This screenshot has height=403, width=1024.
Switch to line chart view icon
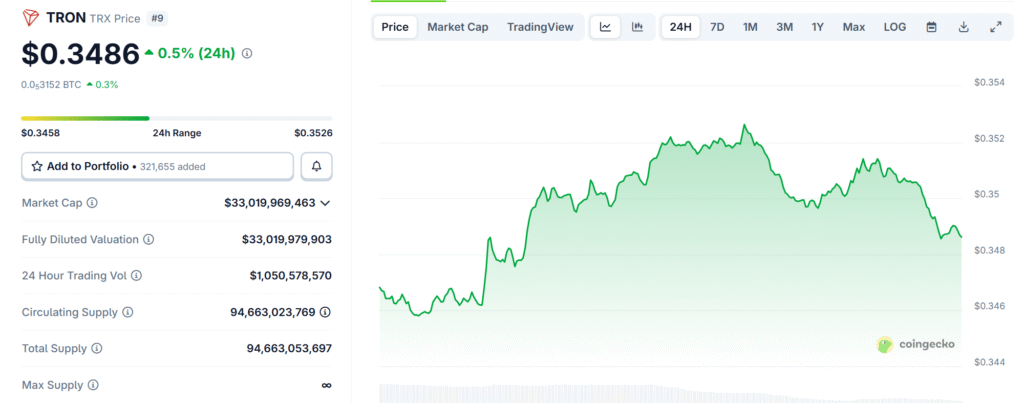[x=605, y=27]
